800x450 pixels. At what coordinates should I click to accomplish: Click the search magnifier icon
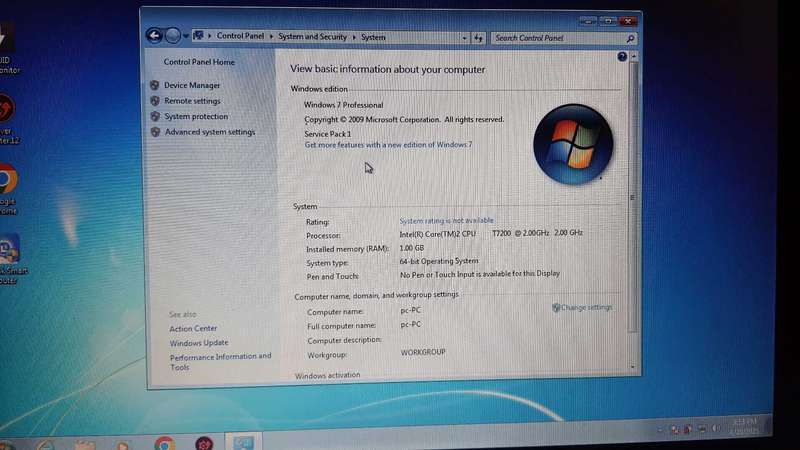[x=631, y=39]
